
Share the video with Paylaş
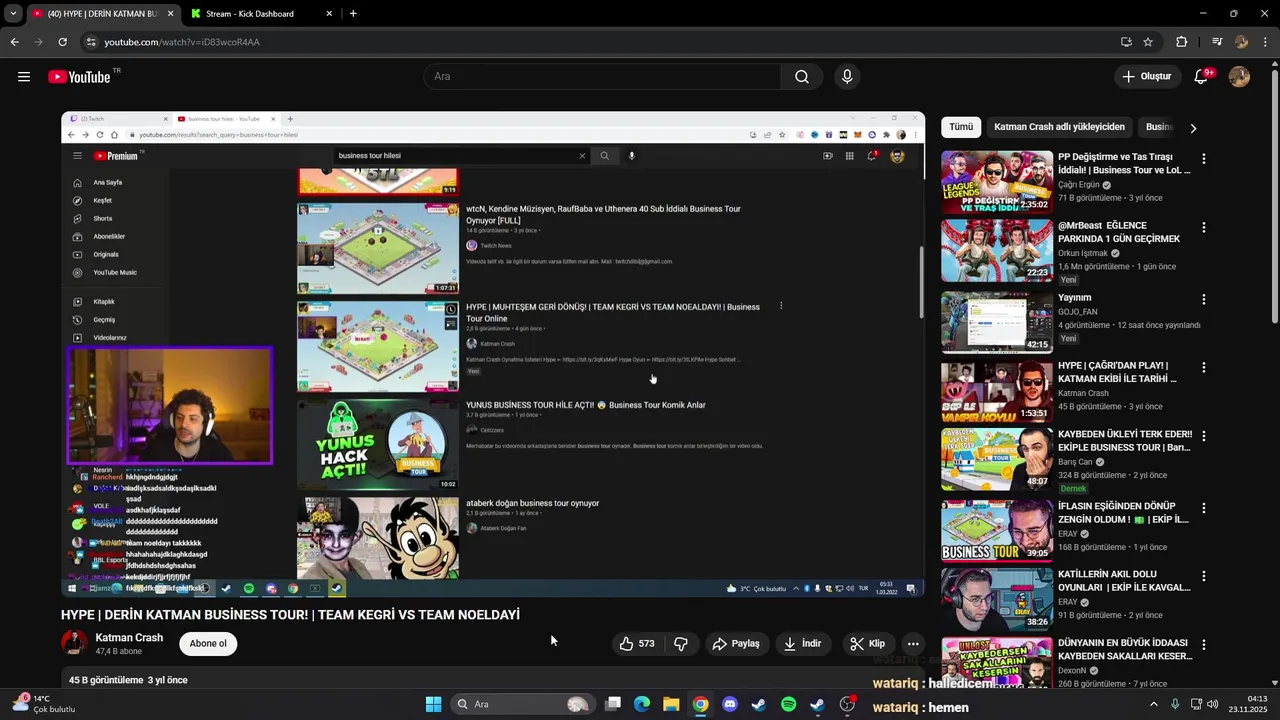(736, 644)
